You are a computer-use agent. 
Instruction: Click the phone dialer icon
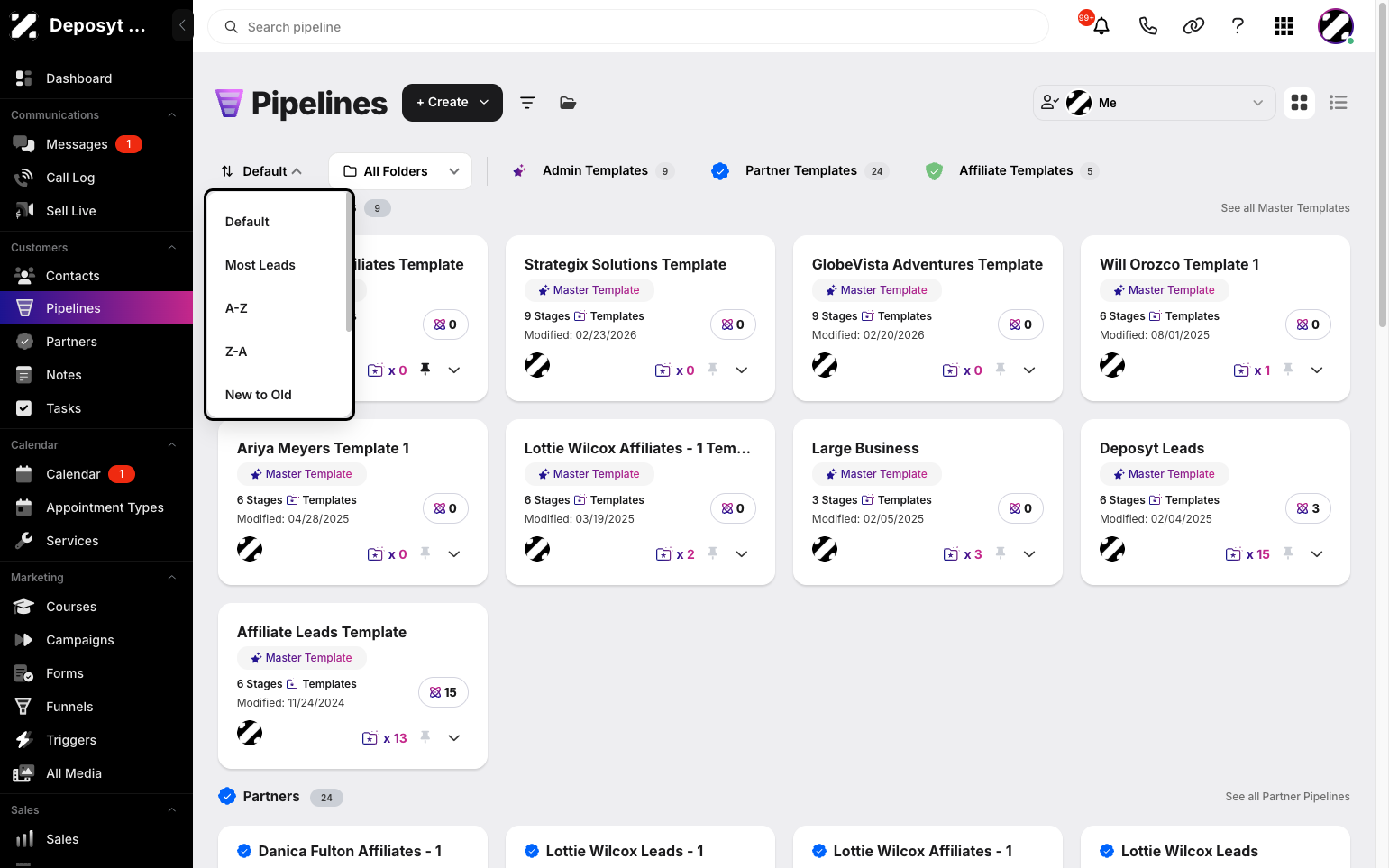tap(1147, 26)
